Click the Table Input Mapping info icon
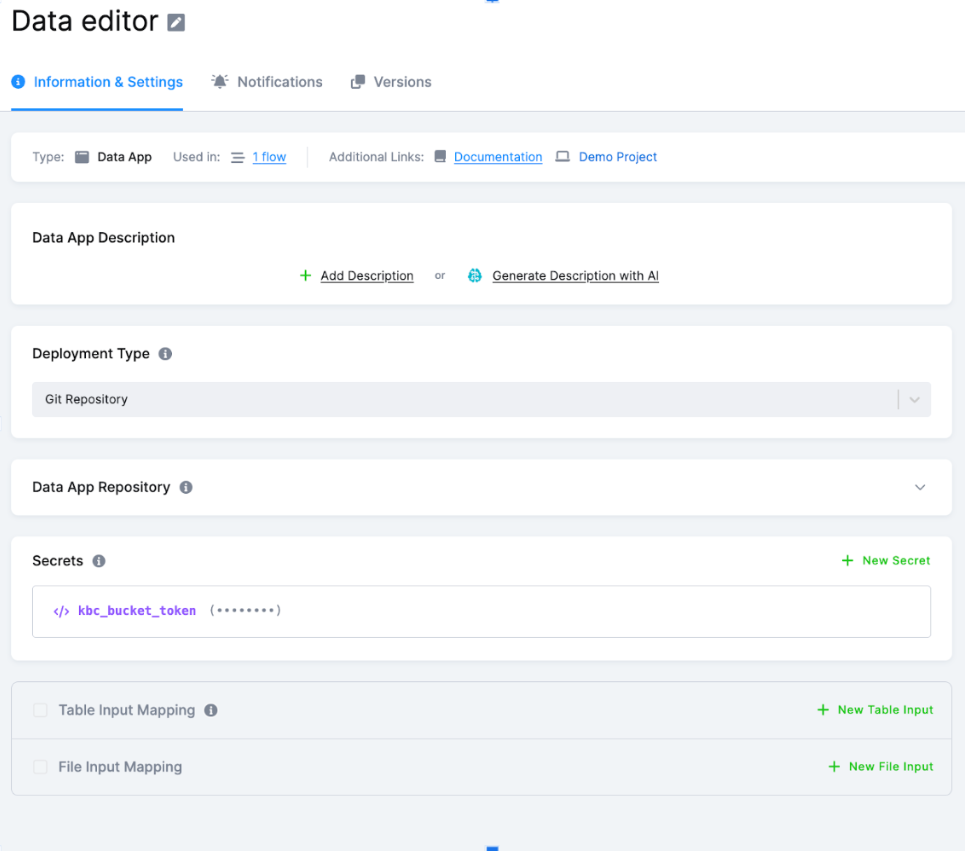 coord(210,710)
